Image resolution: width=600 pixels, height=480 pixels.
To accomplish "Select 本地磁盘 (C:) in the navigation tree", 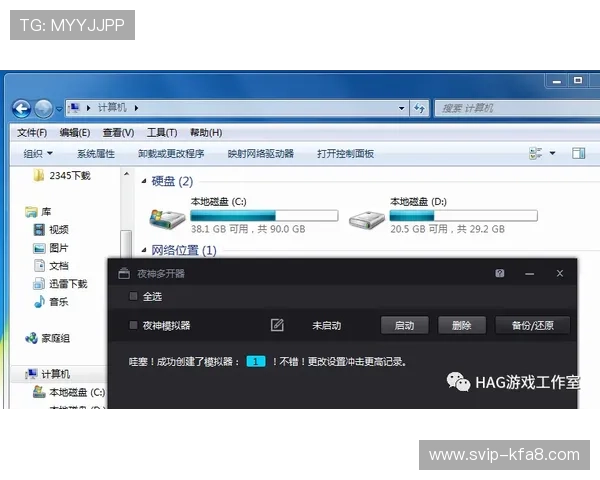I will click(69, 392).
